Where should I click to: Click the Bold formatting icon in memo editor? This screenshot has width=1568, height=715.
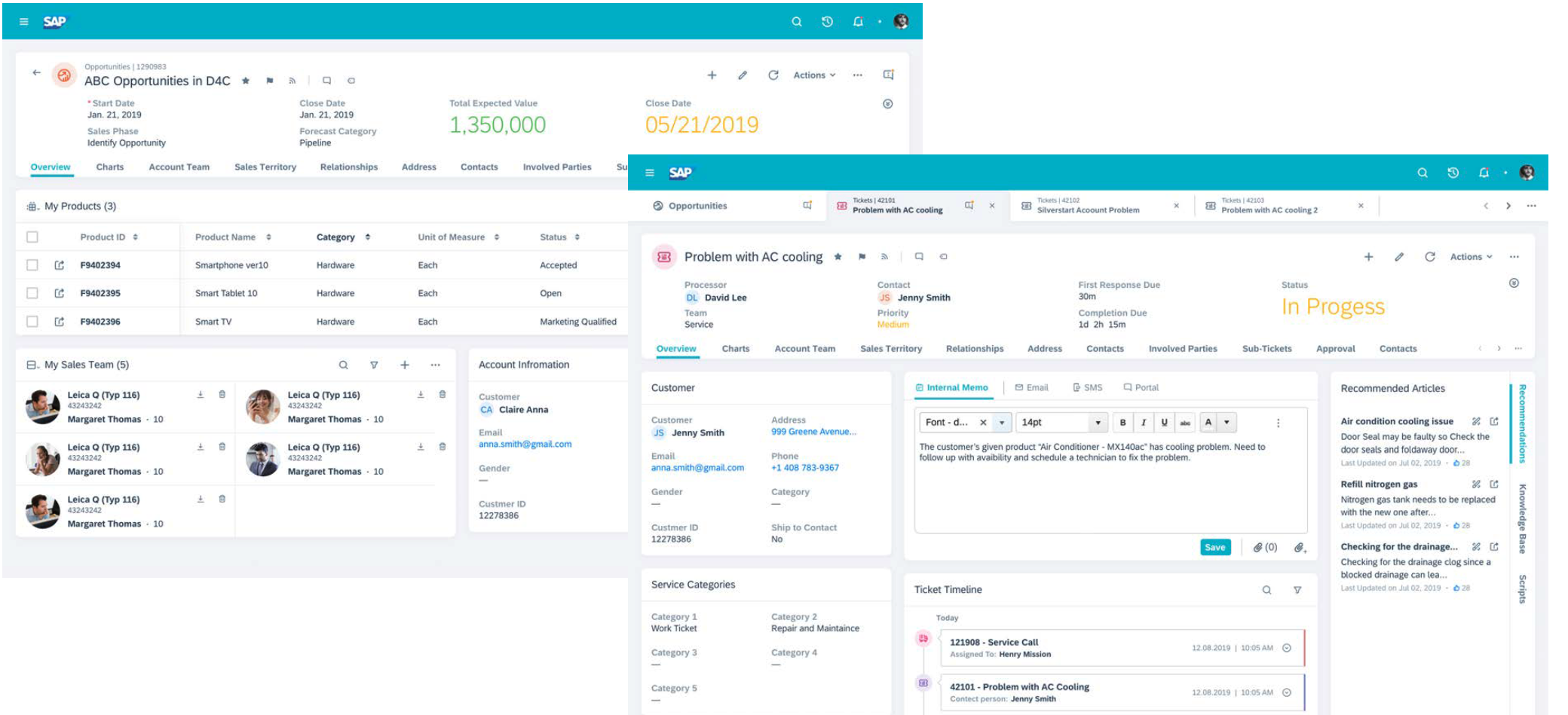pyautogui.click(x=1122, y=423)
